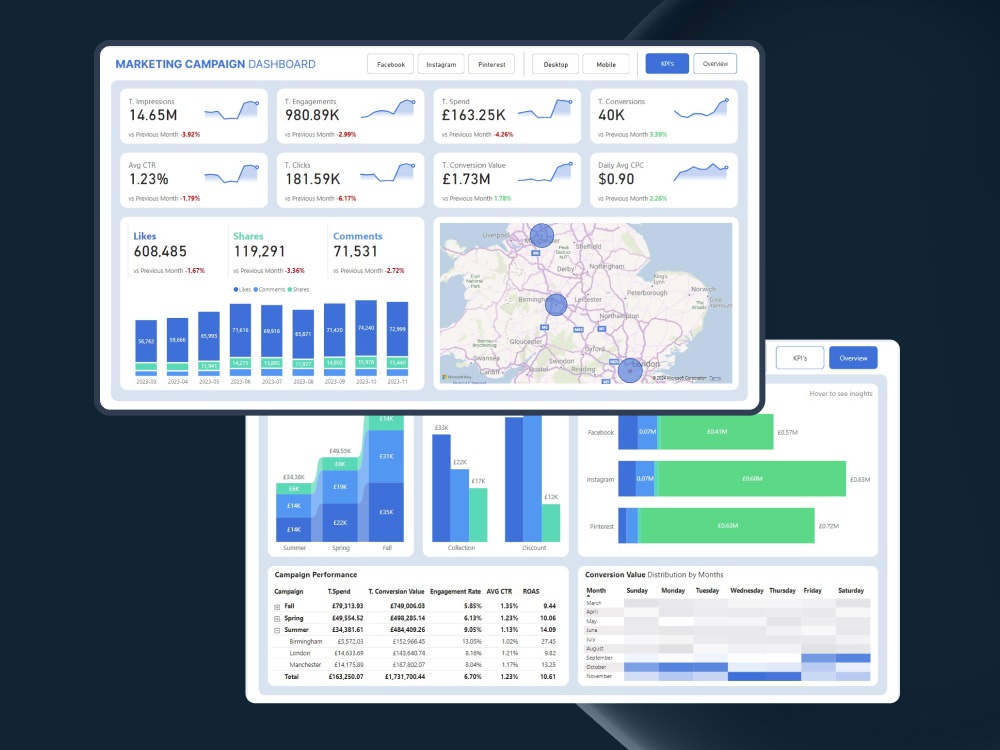This screenshot has height=750, width=1000.
Task: Click the Spring £22K stacked segment
Action: (x=340, y=522)
